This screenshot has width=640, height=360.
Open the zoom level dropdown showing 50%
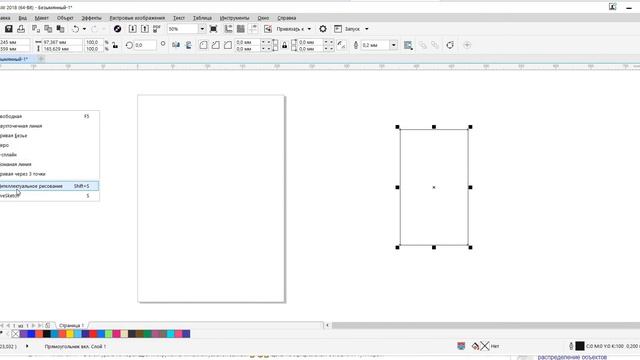tap(202, 29)
